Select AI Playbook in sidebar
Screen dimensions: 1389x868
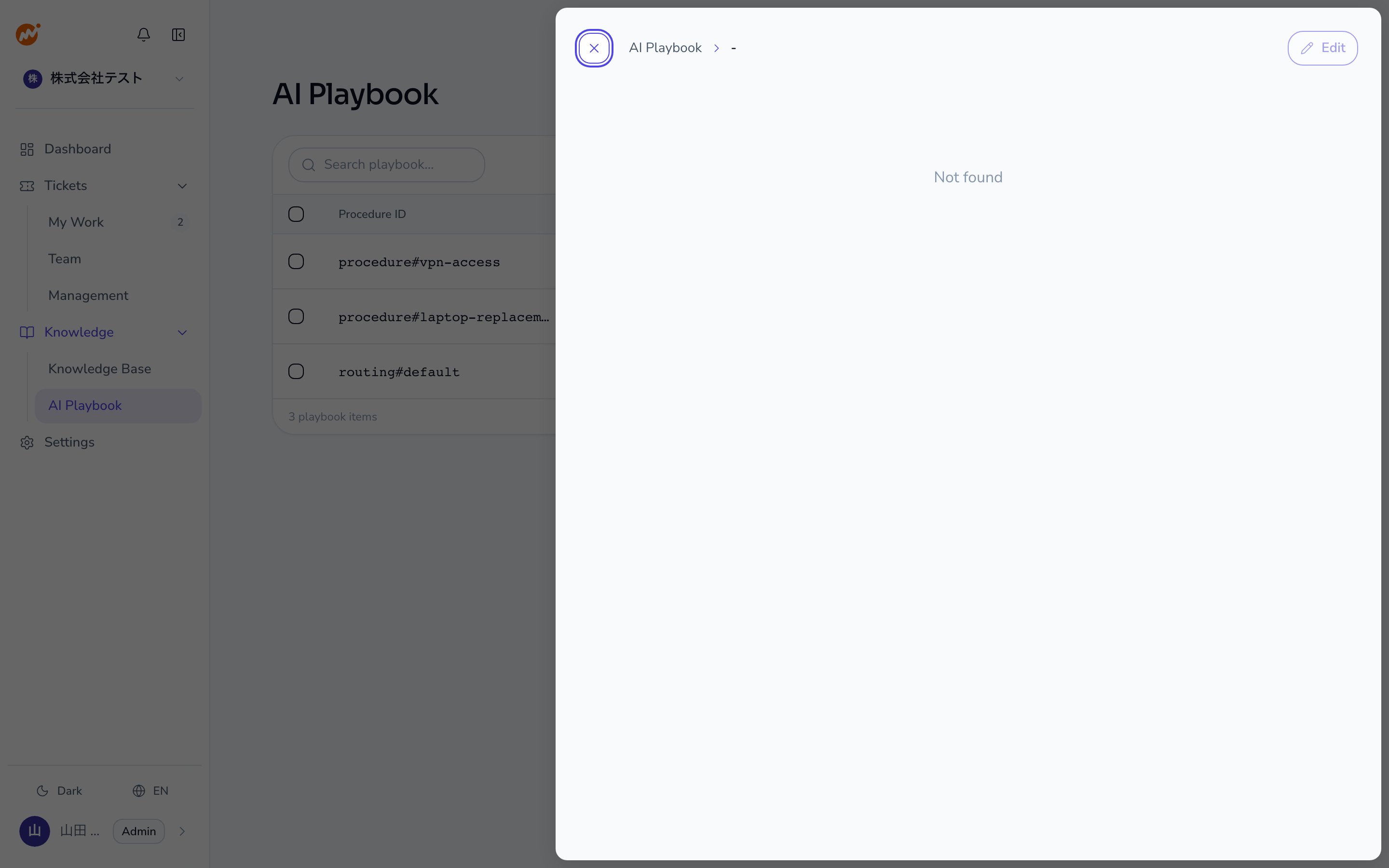[118, 406]
